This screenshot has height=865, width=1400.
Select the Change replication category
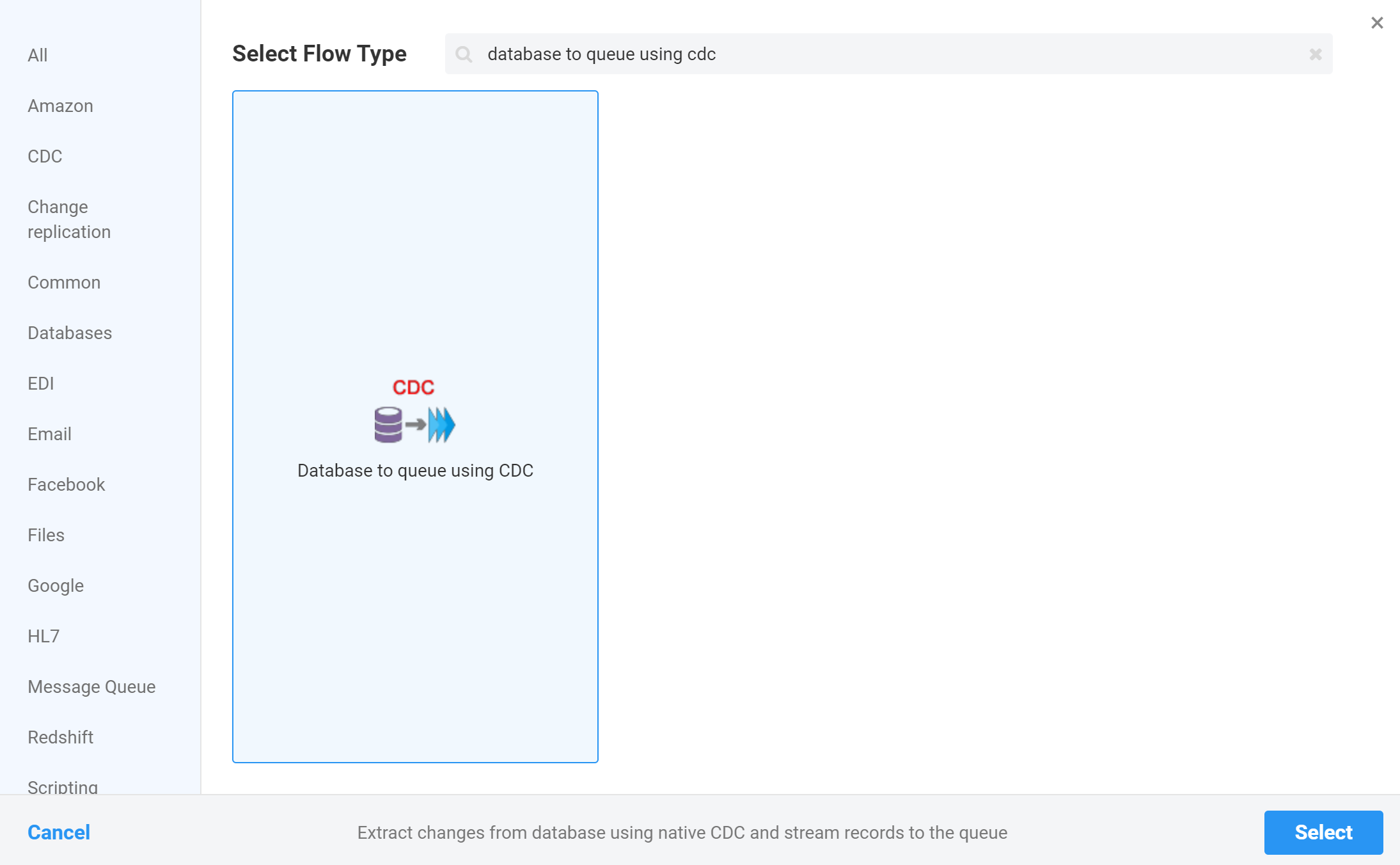[69, 219]
